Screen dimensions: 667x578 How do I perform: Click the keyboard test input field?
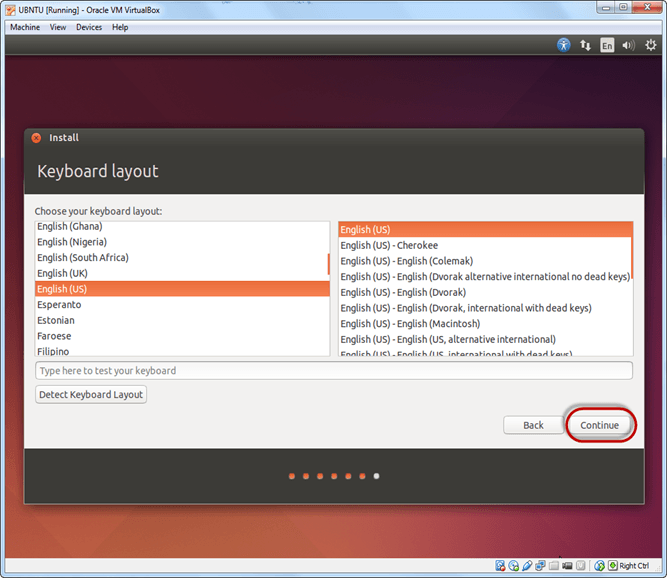pos(333,371)
